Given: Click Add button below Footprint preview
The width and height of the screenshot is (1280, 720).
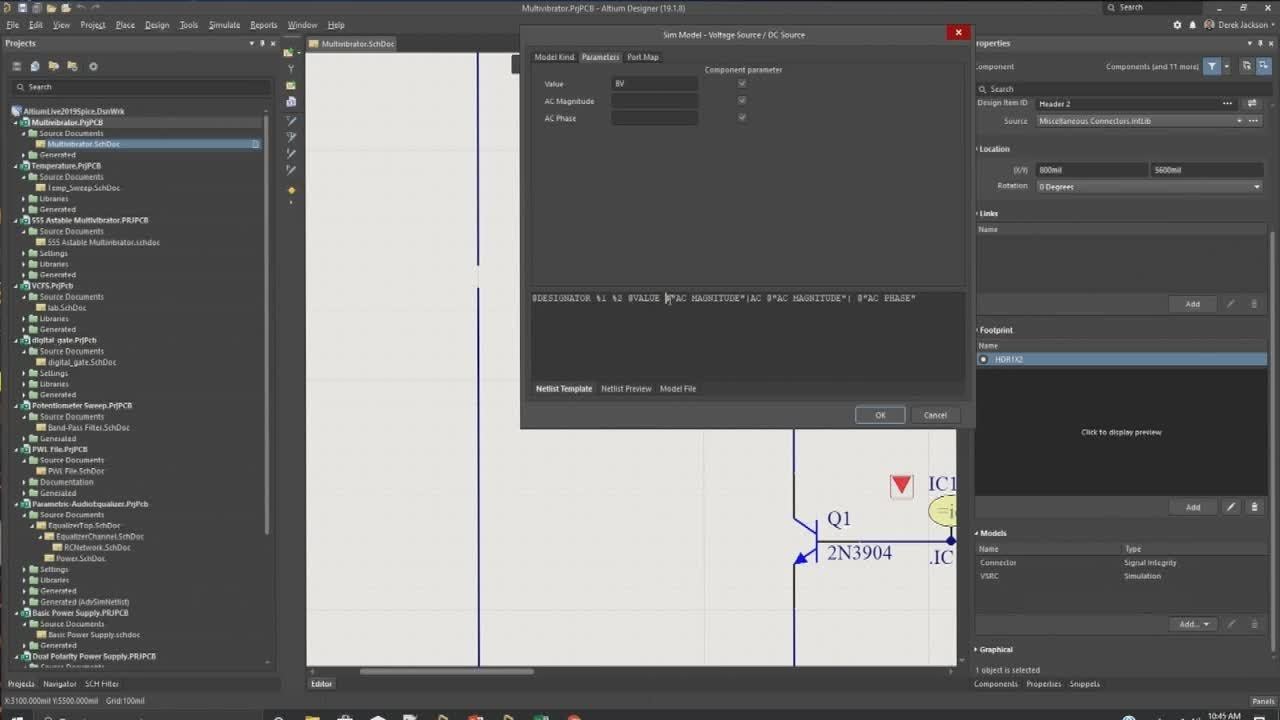Looking at the screenshot, I should tap(1193, 507).
